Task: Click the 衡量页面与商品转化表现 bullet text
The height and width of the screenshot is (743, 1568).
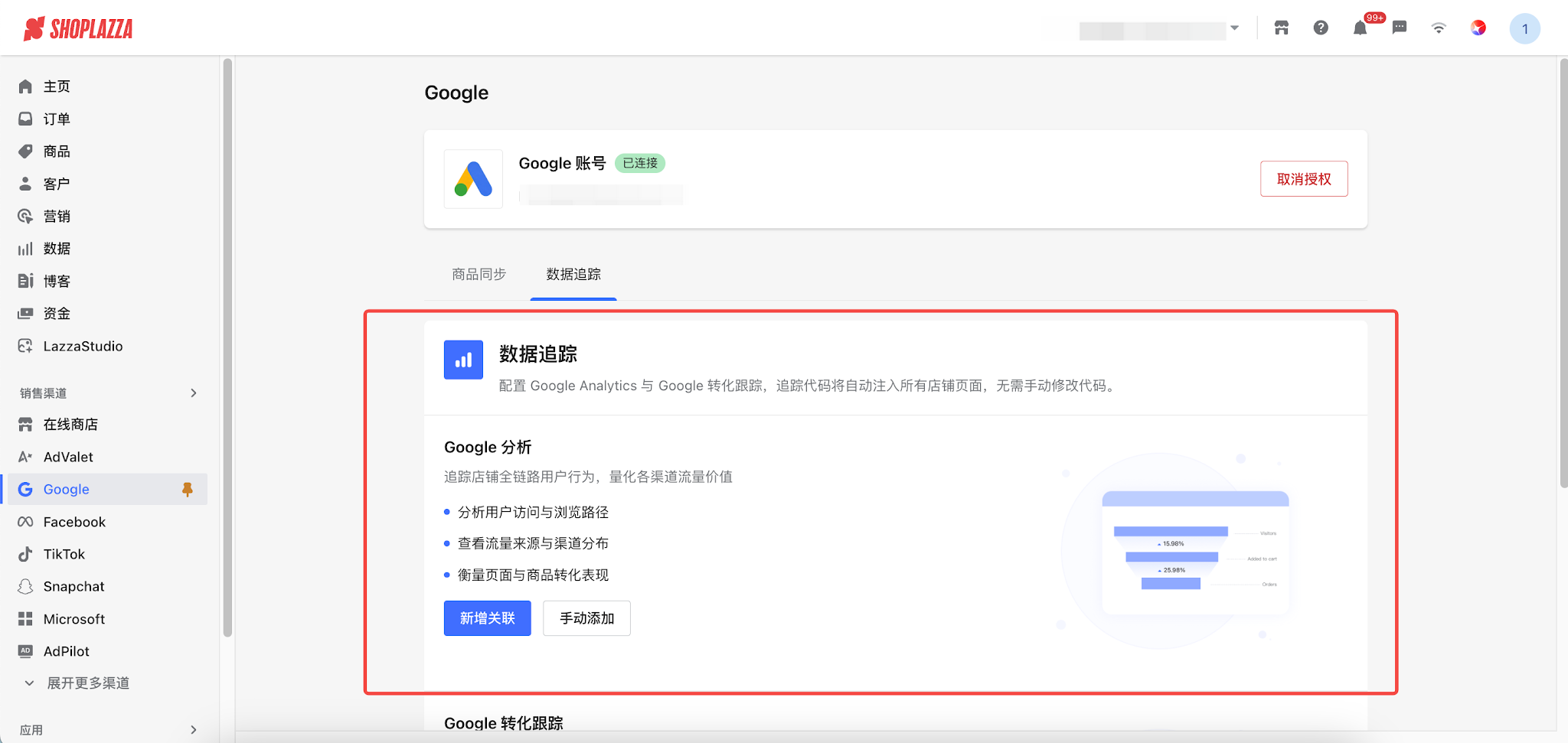Action: [533, 575]
